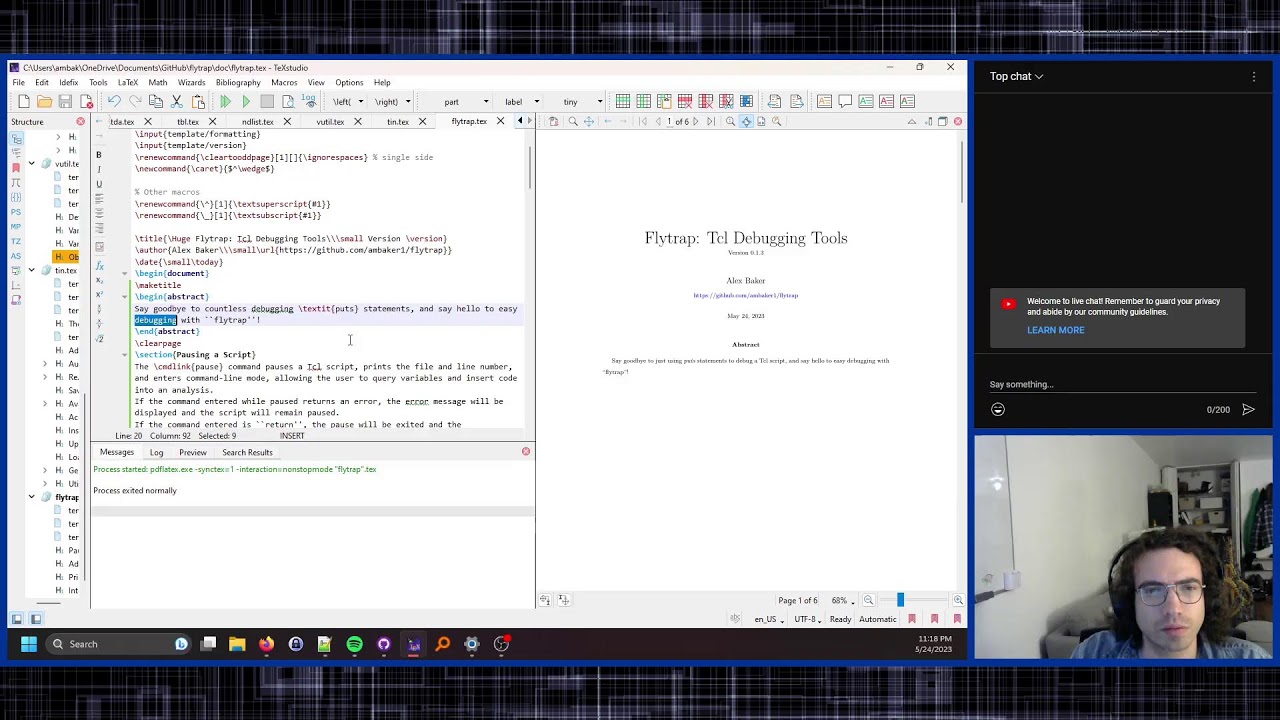
Task: Close the messages panel
Action: (526, 452)
